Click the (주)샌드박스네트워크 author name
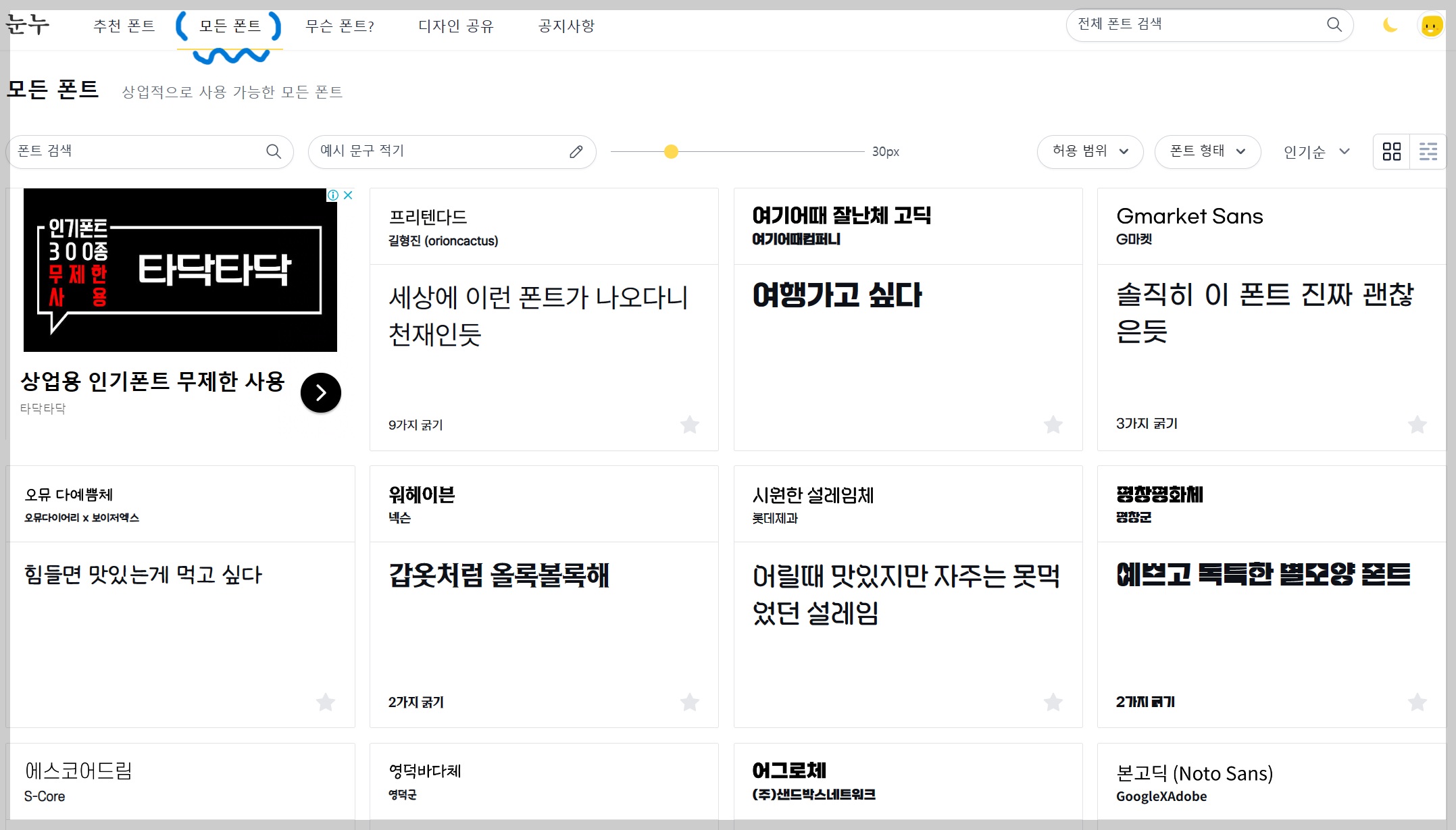1456x830 pixels. [813, 795]
